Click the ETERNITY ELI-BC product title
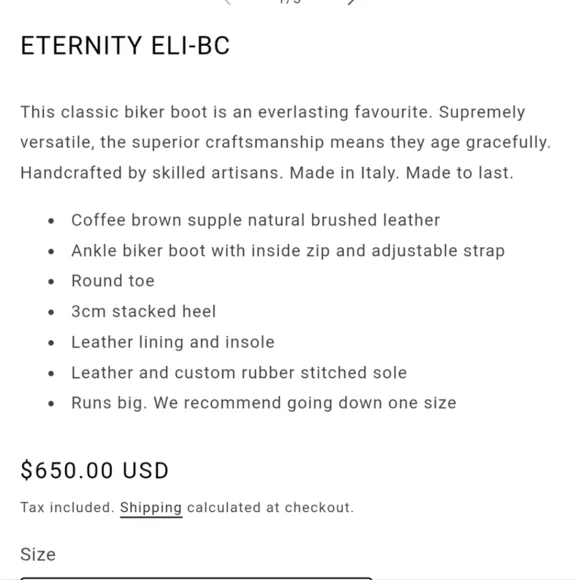This screenshot has height=580, width=578. click(125, 46)
